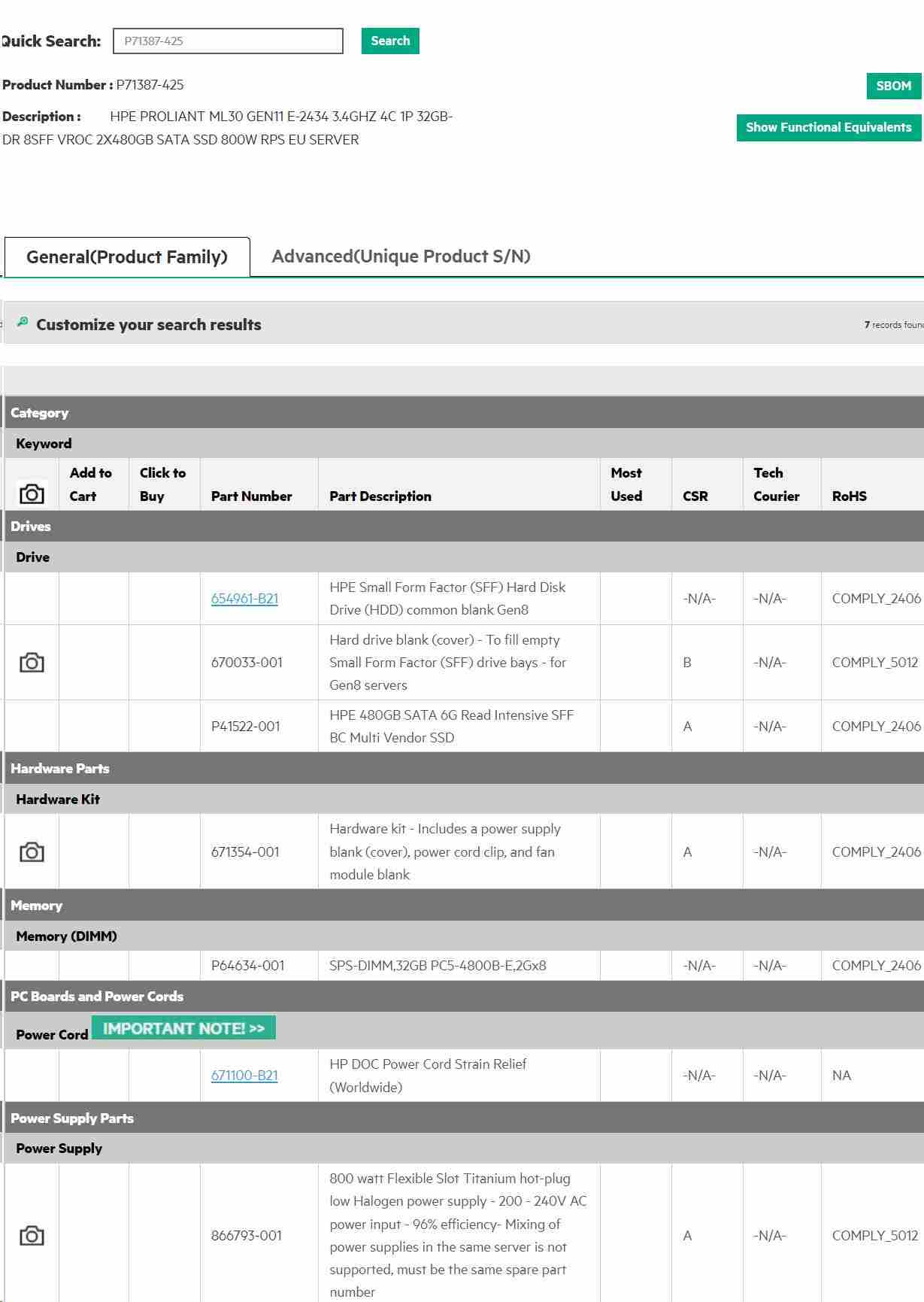Switch to Advanced(Unique Product S/N) tab

tap(401, 256)
